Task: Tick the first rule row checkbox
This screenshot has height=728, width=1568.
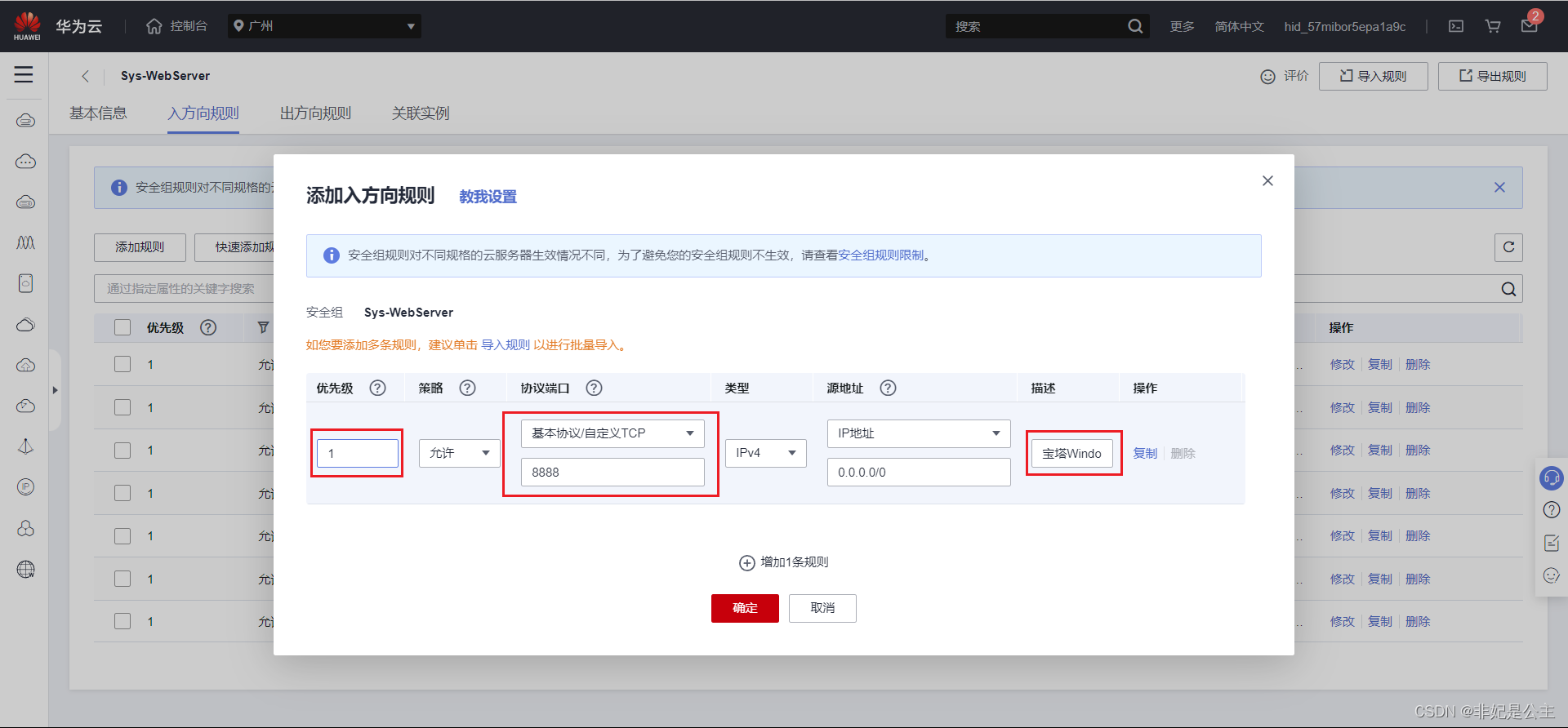Action: point(122,364)
